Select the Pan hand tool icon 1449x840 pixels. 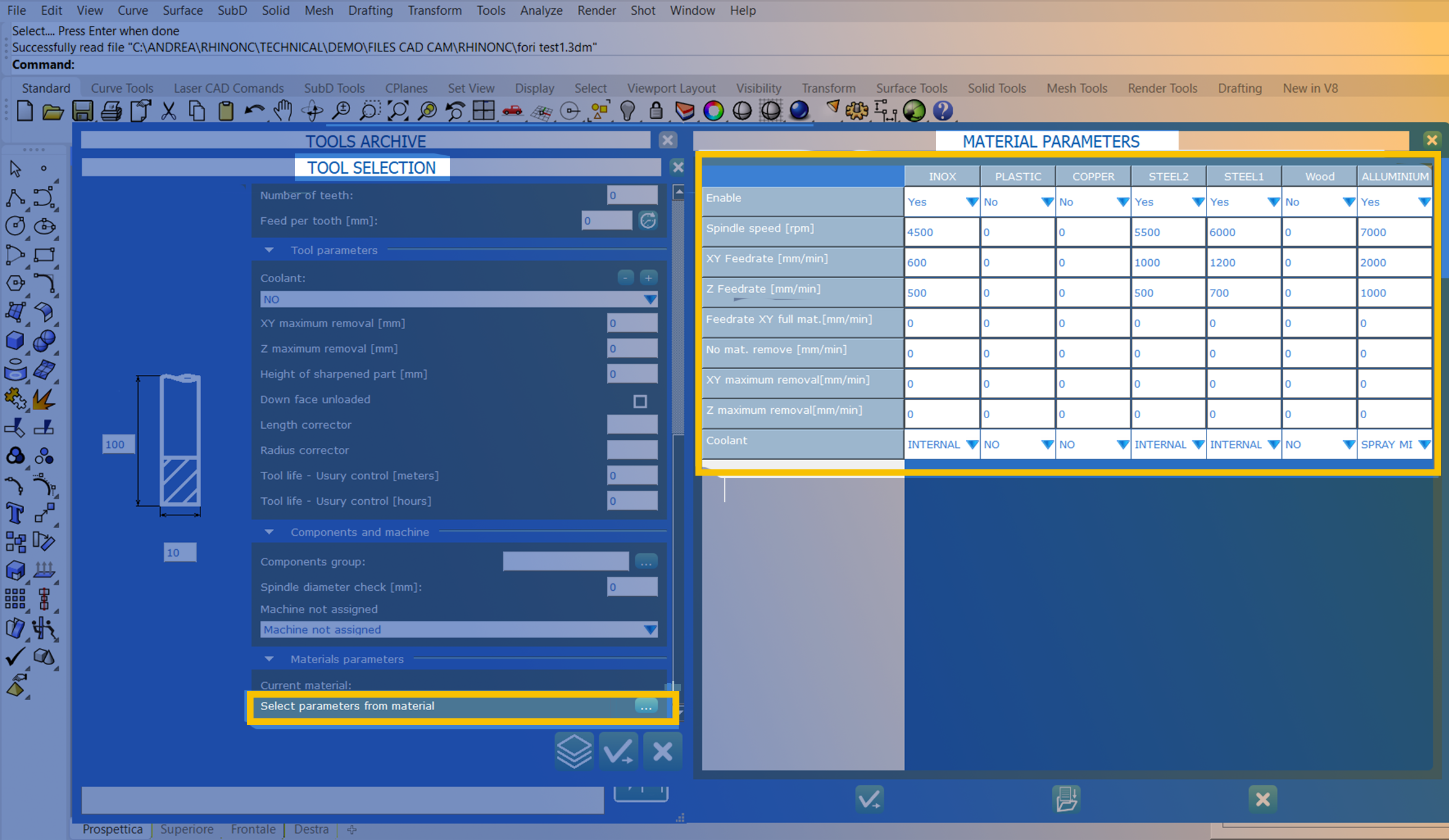click(x=283, y=111)
